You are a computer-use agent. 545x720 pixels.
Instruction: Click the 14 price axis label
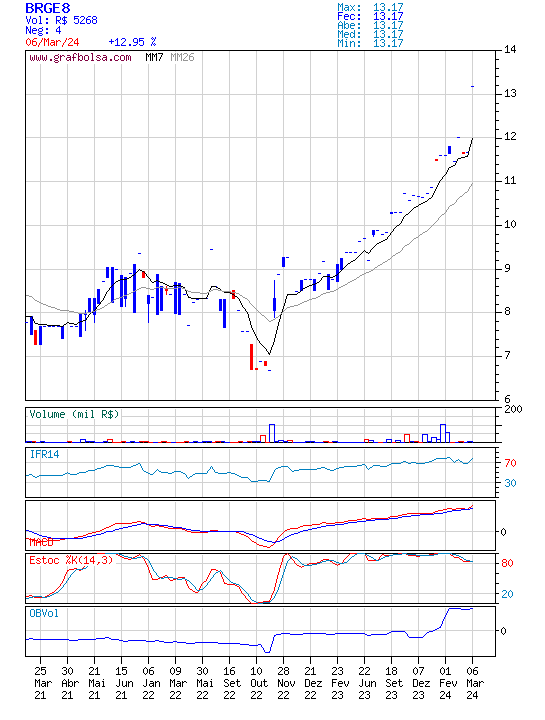coord(510,50)
